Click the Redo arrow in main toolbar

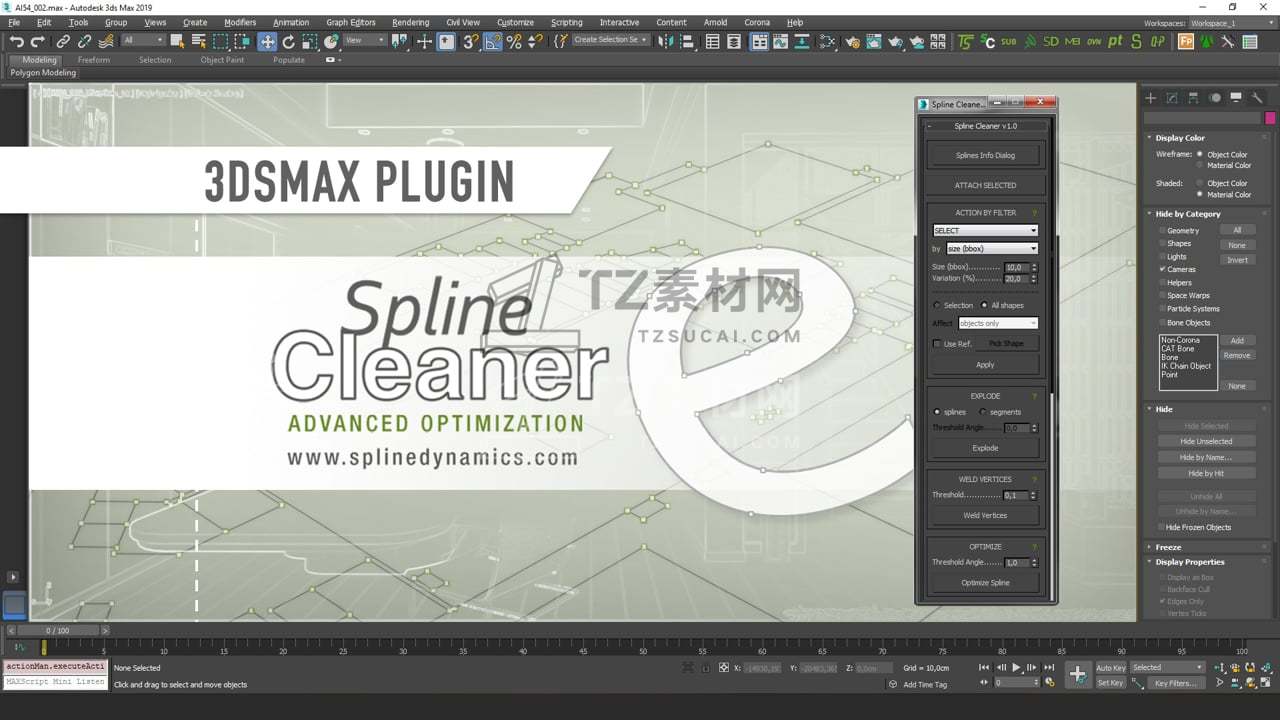[38, 41]
